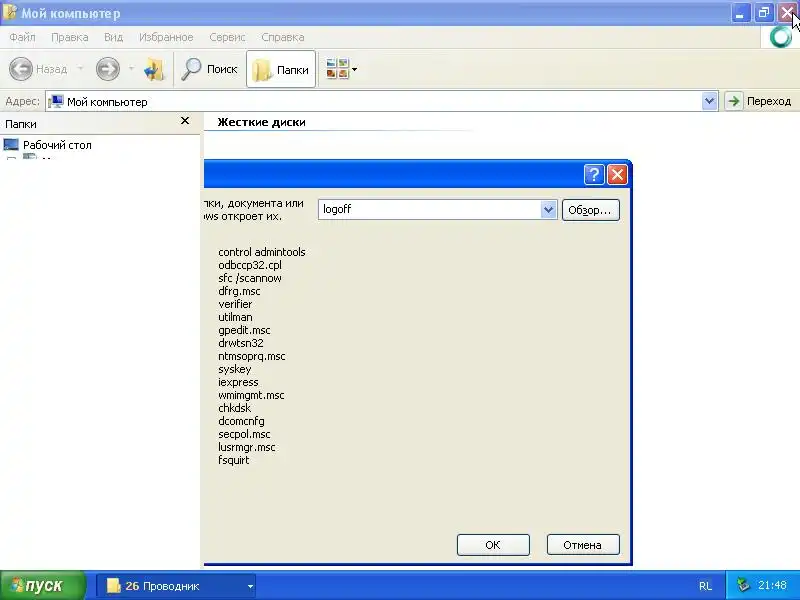Select 'chkdsk' in the list

pos(234,408)
